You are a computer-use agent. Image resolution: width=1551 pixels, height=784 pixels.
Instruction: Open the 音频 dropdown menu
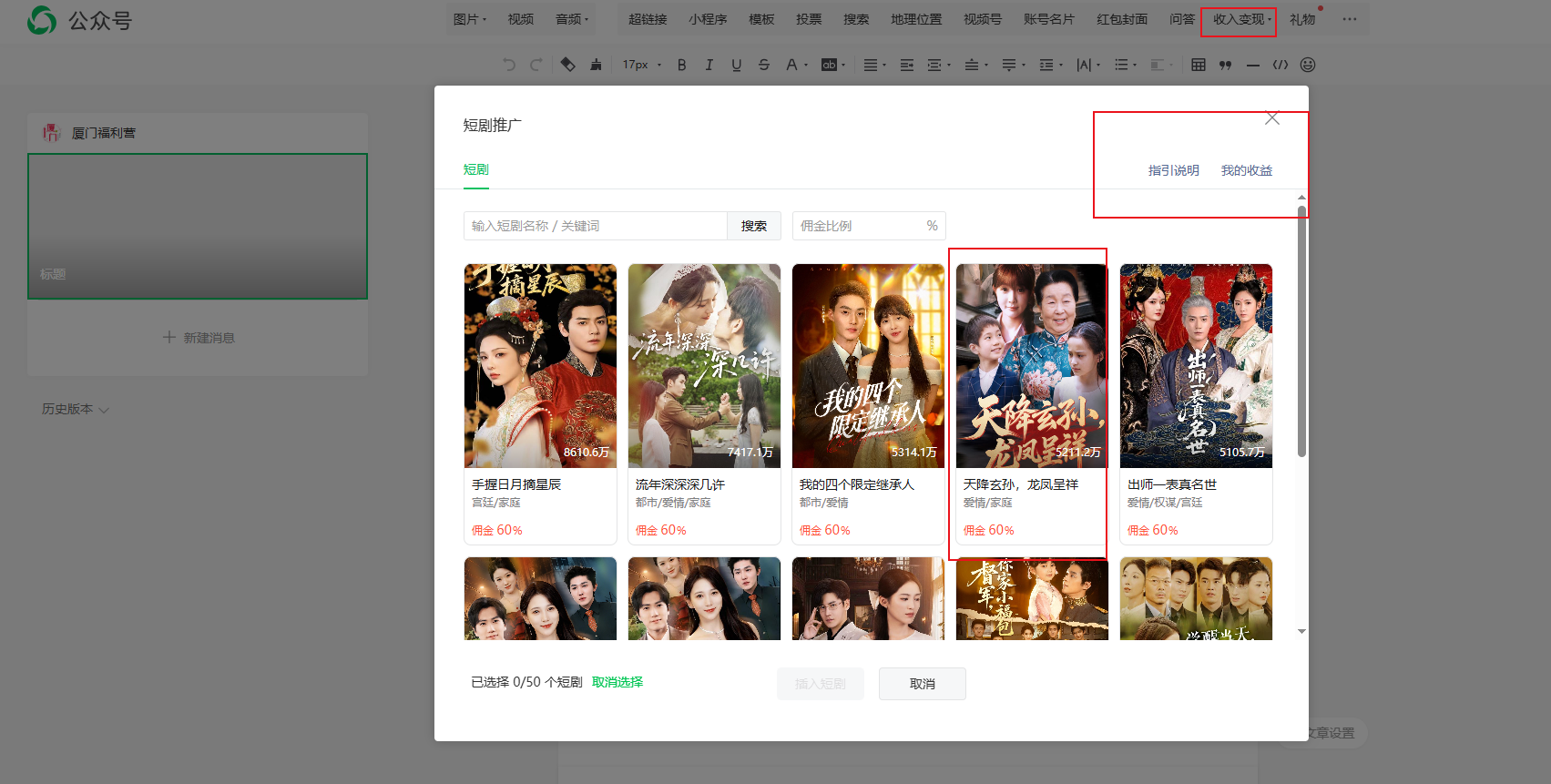(x=572, y=19)
